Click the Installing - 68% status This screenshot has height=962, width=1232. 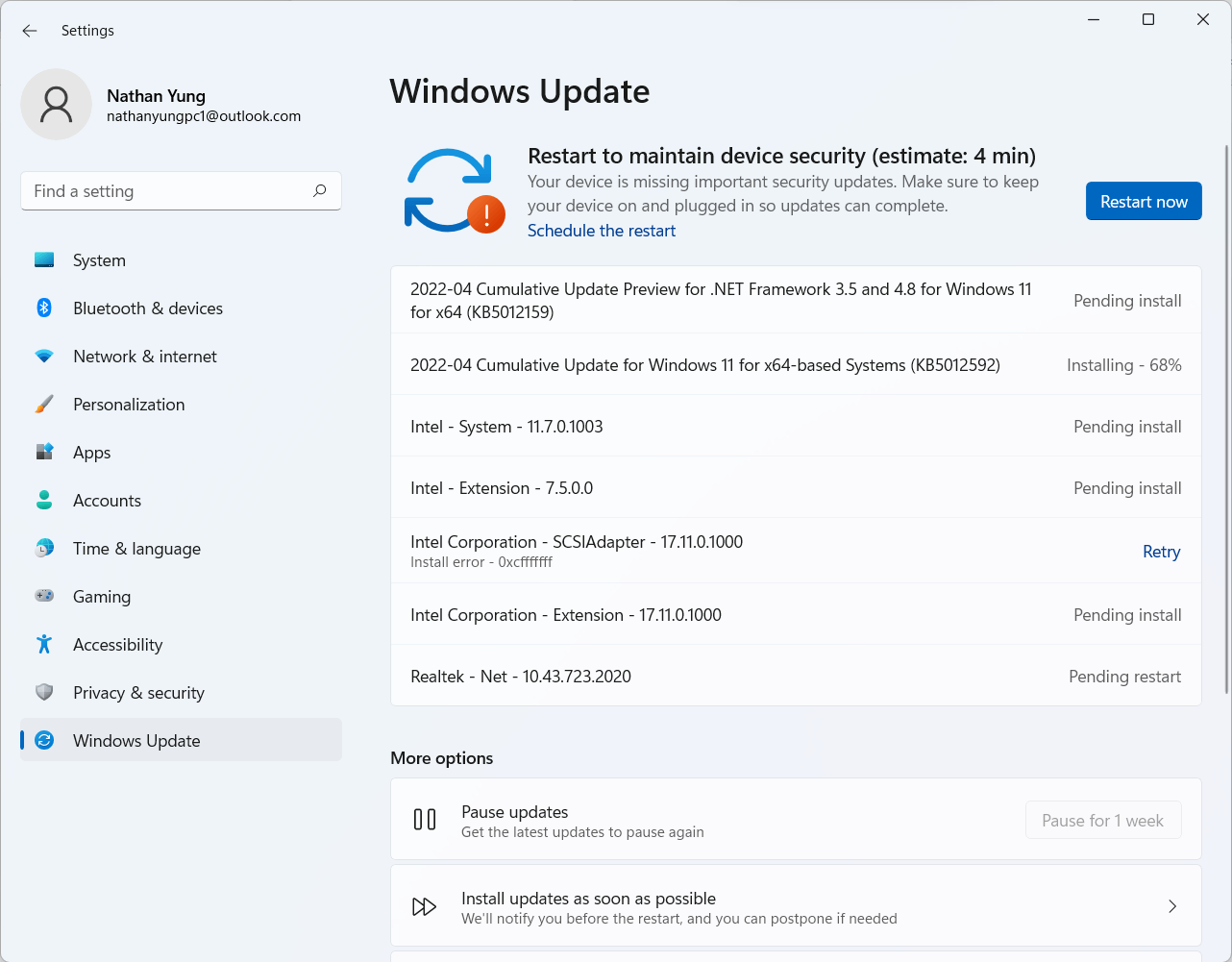coord(1124,365)
